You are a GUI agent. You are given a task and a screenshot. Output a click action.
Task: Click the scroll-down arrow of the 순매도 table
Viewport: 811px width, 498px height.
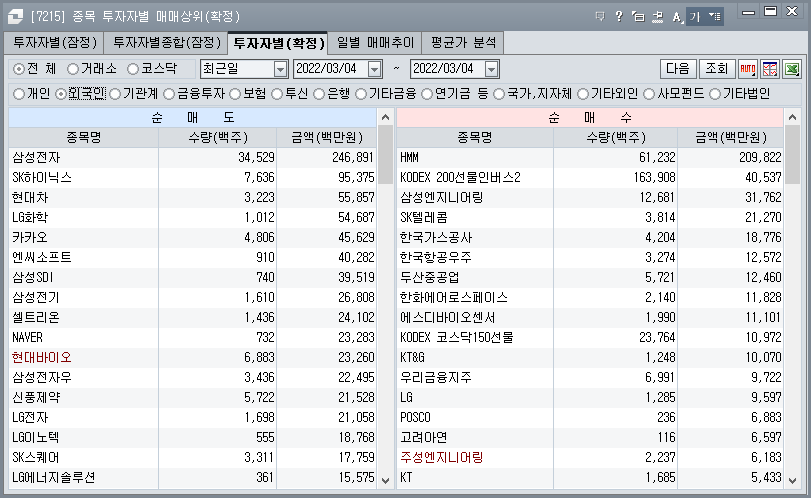(385, 480)
